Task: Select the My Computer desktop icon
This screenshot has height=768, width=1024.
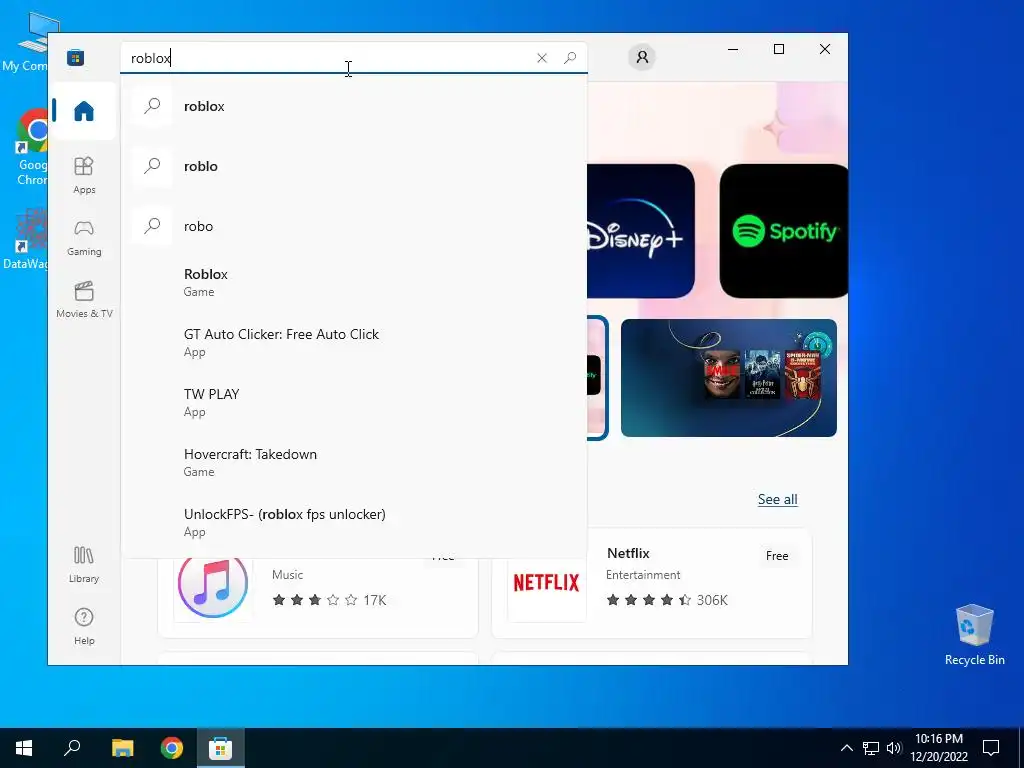Action: coord(27,40)
